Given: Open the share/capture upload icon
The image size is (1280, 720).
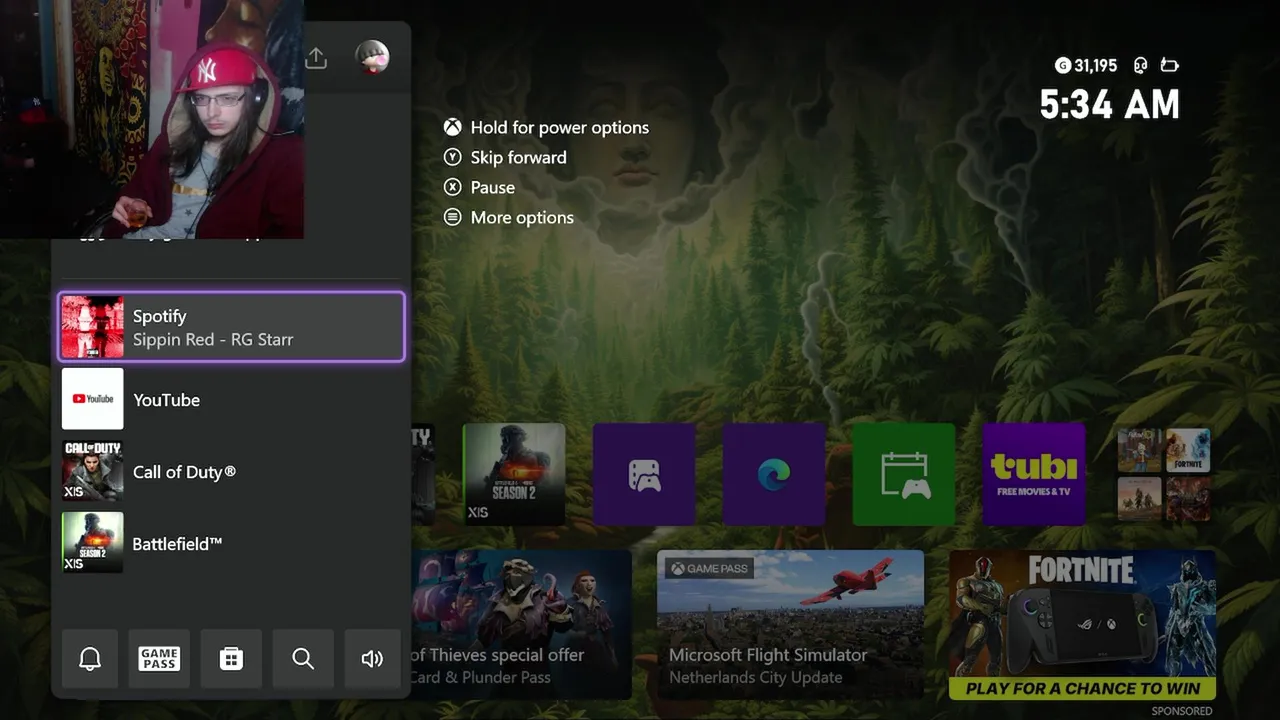Looking at the screenshot, I should 316,58.
